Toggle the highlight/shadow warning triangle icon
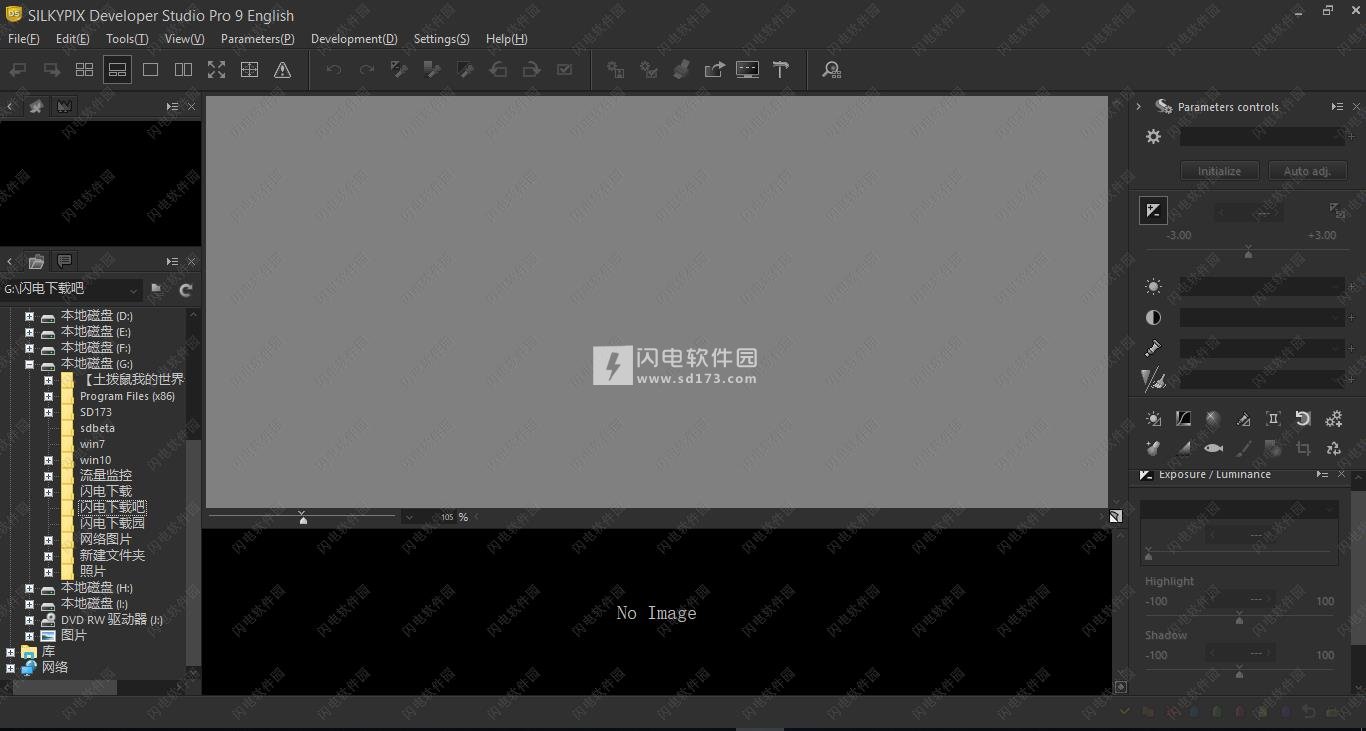This screenshot has width=1366, height=731. [283, 70]
